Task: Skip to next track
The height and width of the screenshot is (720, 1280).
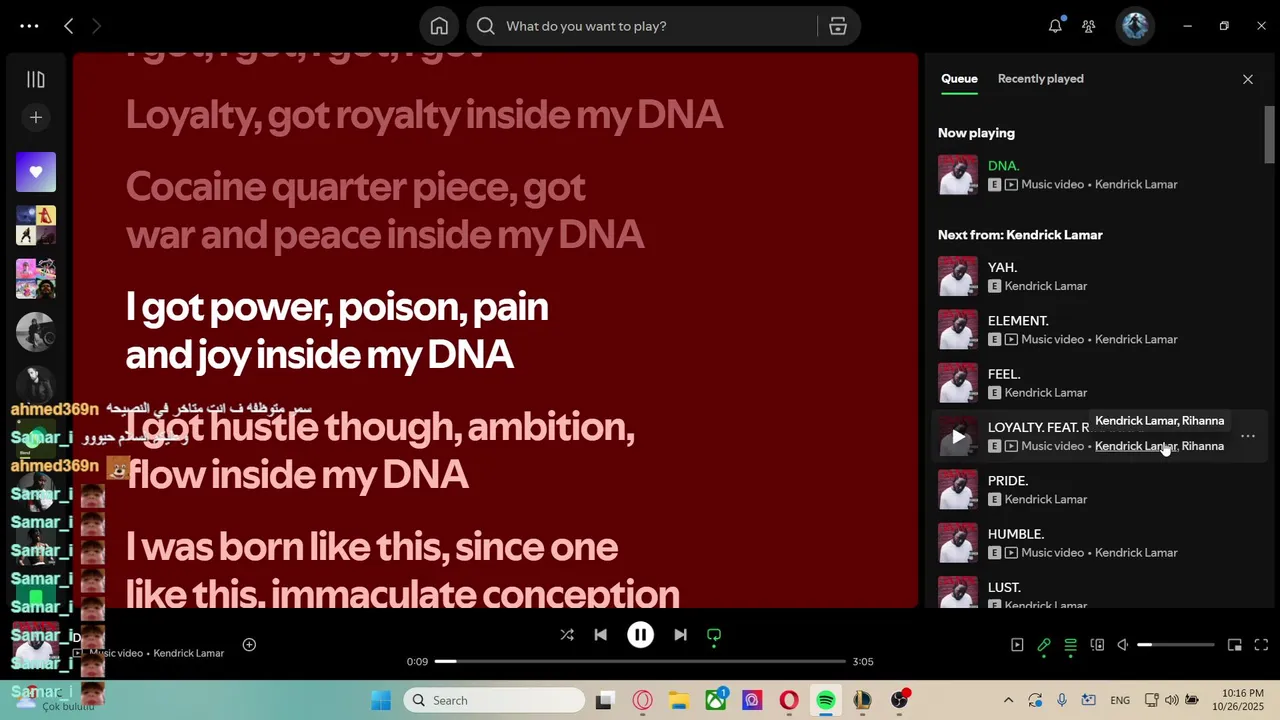Action: point(680,635)
